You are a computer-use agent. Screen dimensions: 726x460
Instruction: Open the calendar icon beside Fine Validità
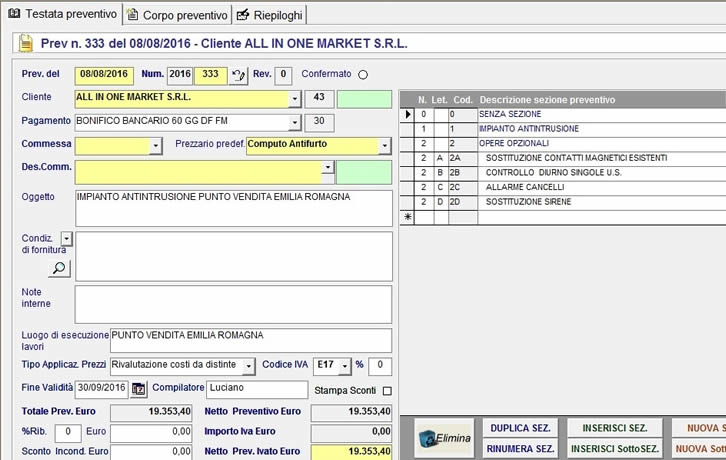138,389
